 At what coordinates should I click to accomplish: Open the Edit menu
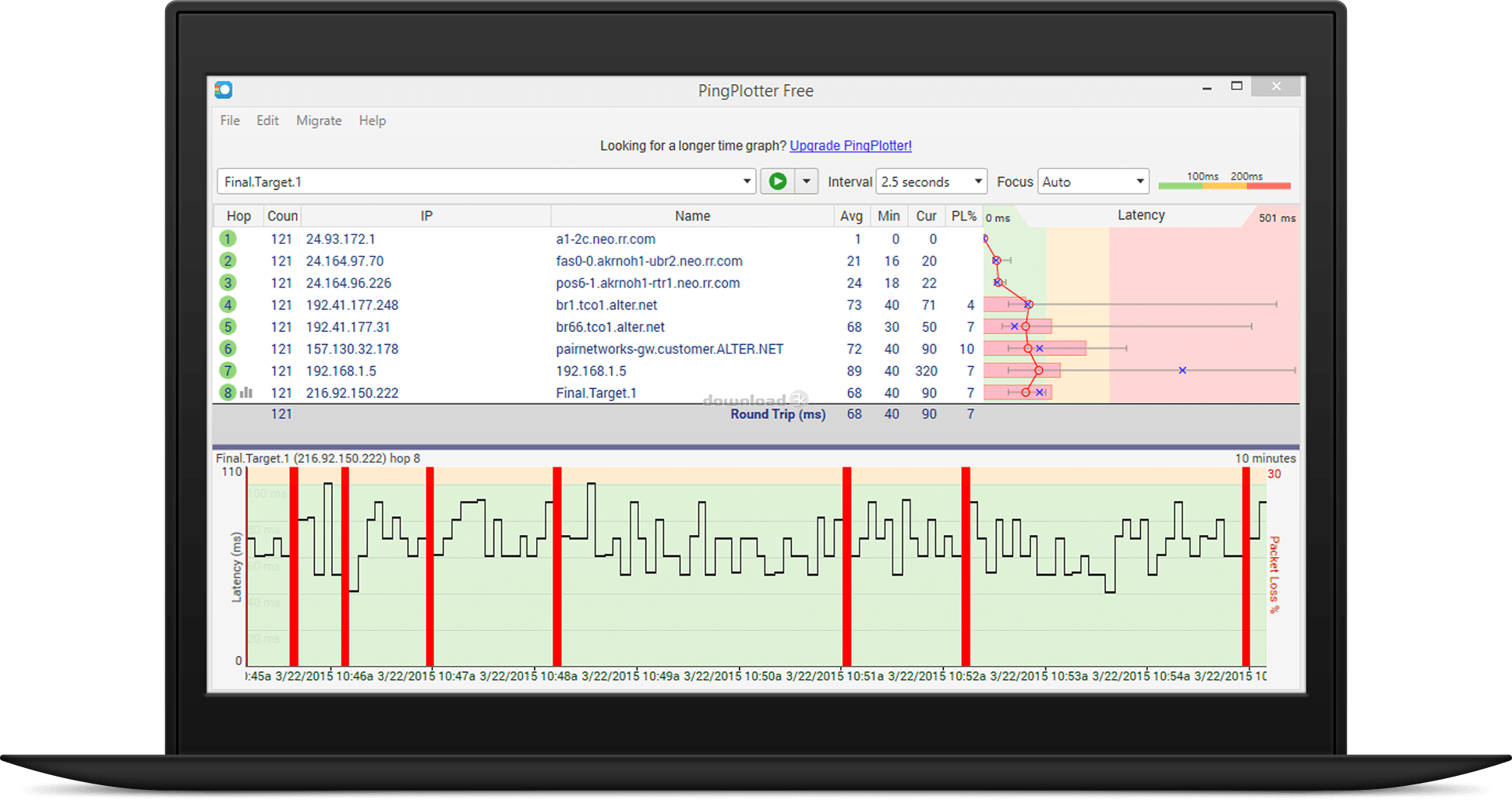[x=267, y=121]
